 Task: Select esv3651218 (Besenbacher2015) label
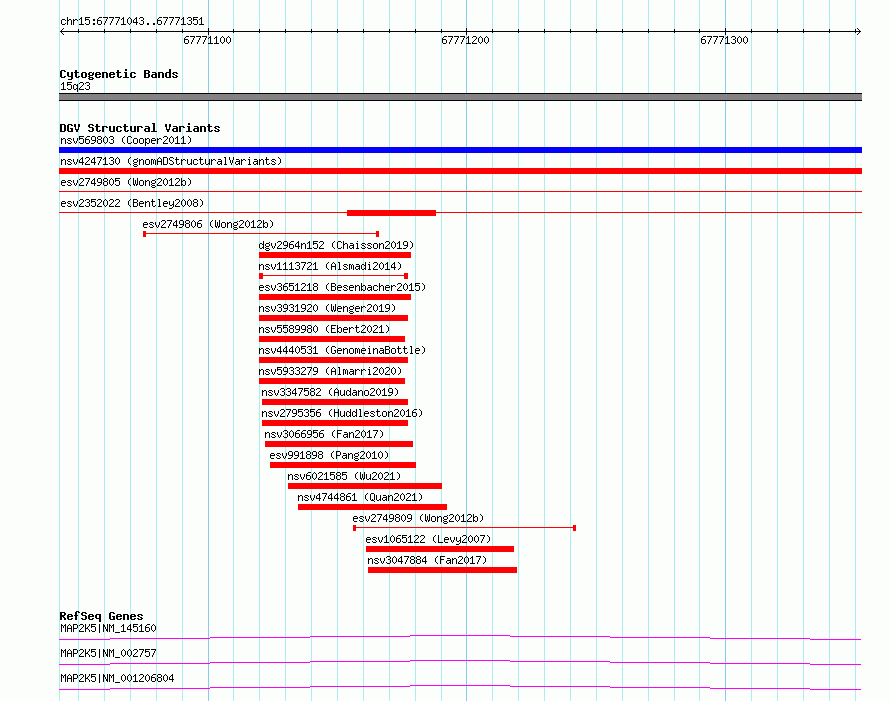click(342, 287)
